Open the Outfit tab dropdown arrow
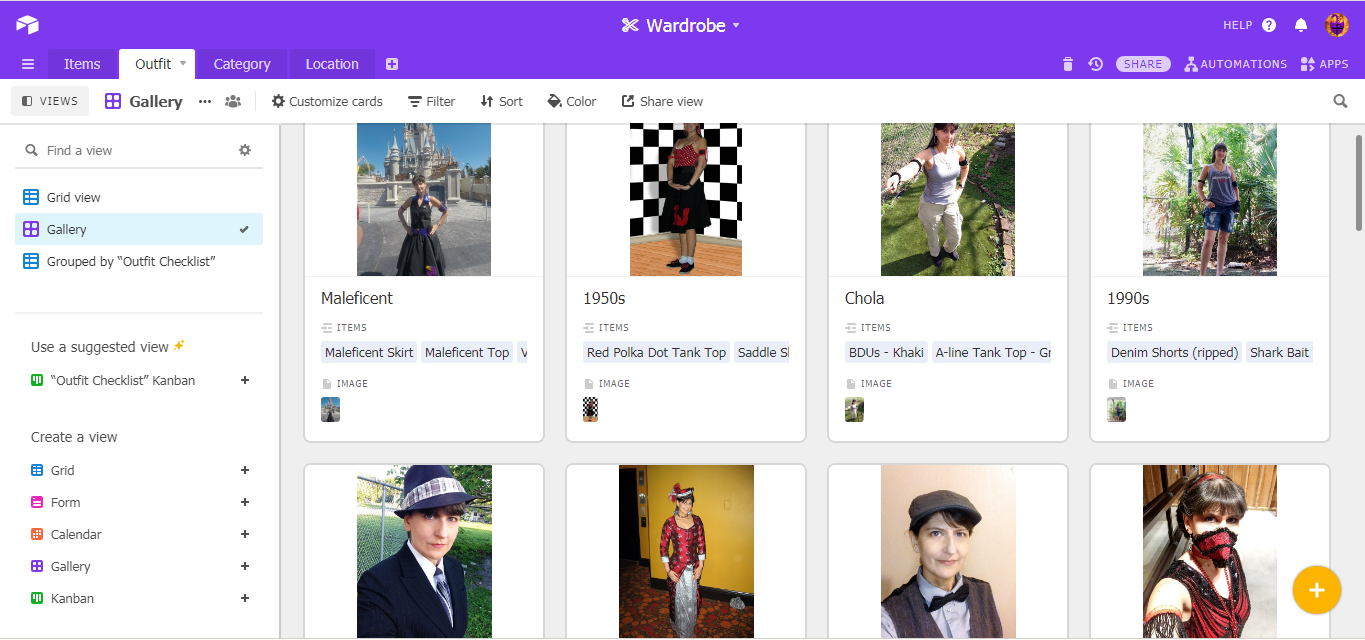This screenshot has height=640, width=1365. coord(183,64)
